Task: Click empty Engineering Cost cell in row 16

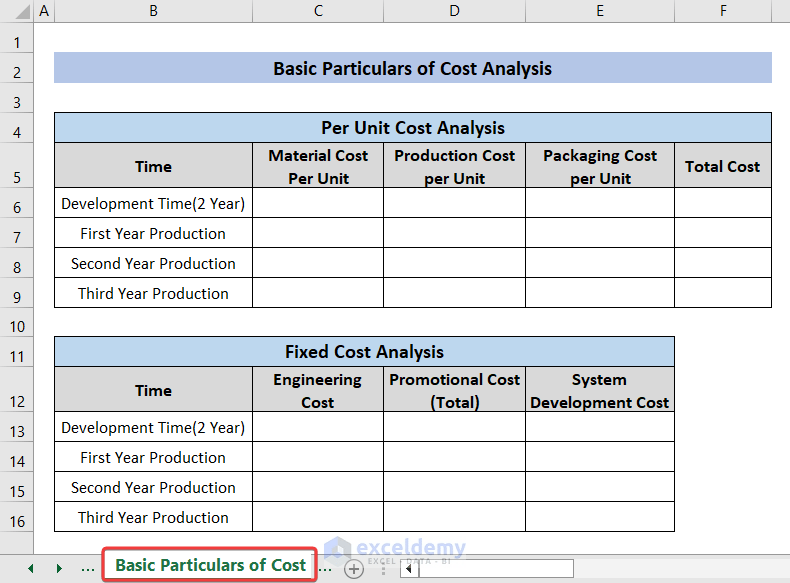Action: [318, 517]
